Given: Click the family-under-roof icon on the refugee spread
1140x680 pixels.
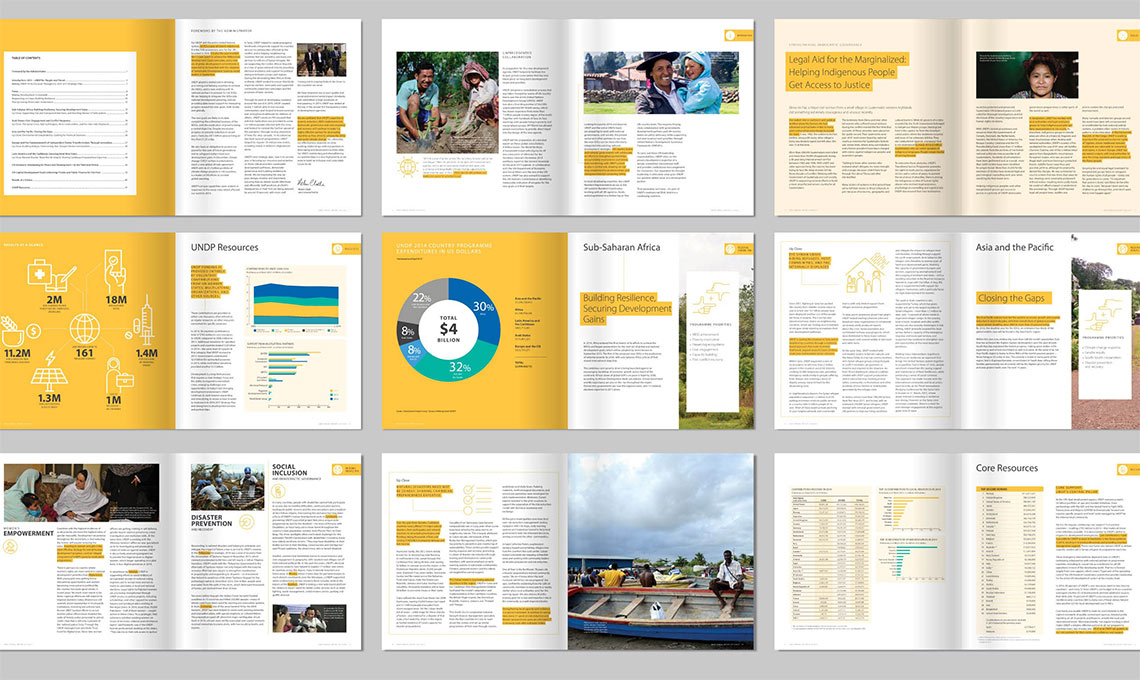Looking at the screenshot, I should 866,277.
